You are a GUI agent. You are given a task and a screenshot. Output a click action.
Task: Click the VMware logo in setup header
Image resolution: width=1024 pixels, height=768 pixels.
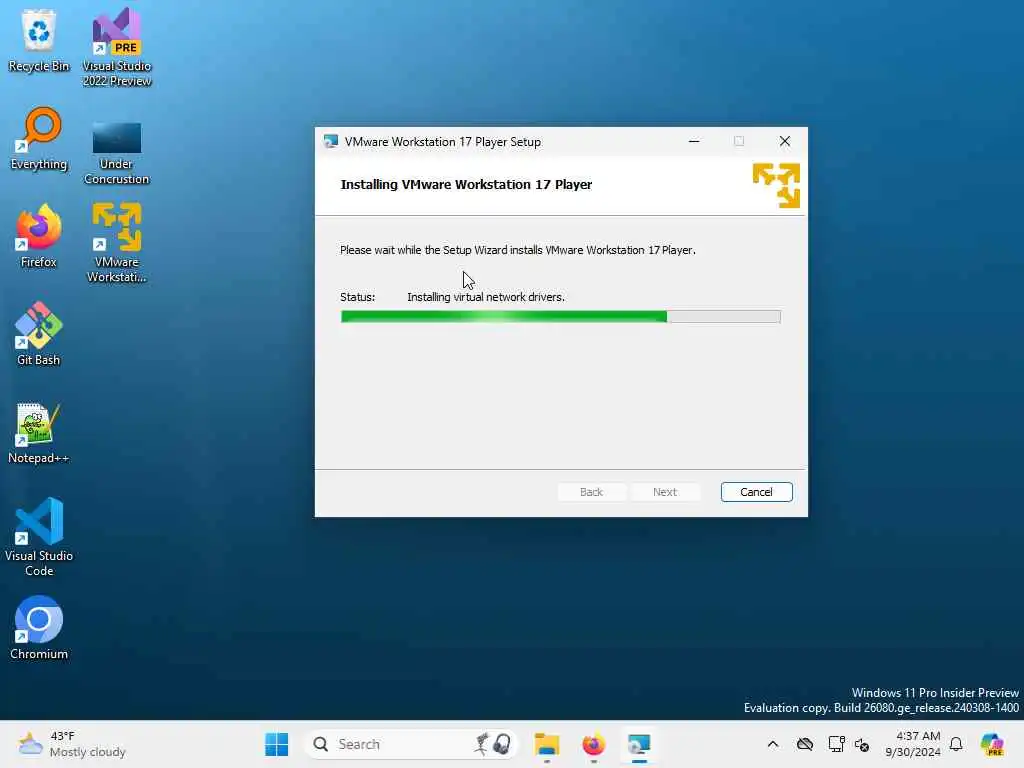(x=776, y=185)
